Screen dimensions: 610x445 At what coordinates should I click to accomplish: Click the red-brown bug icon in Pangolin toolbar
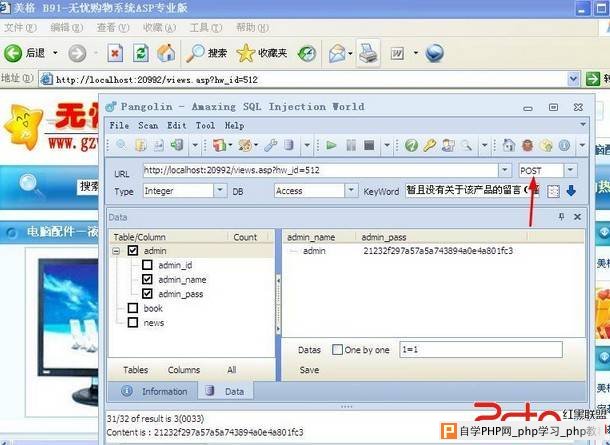pyautogui.click(x=528, y=145)
